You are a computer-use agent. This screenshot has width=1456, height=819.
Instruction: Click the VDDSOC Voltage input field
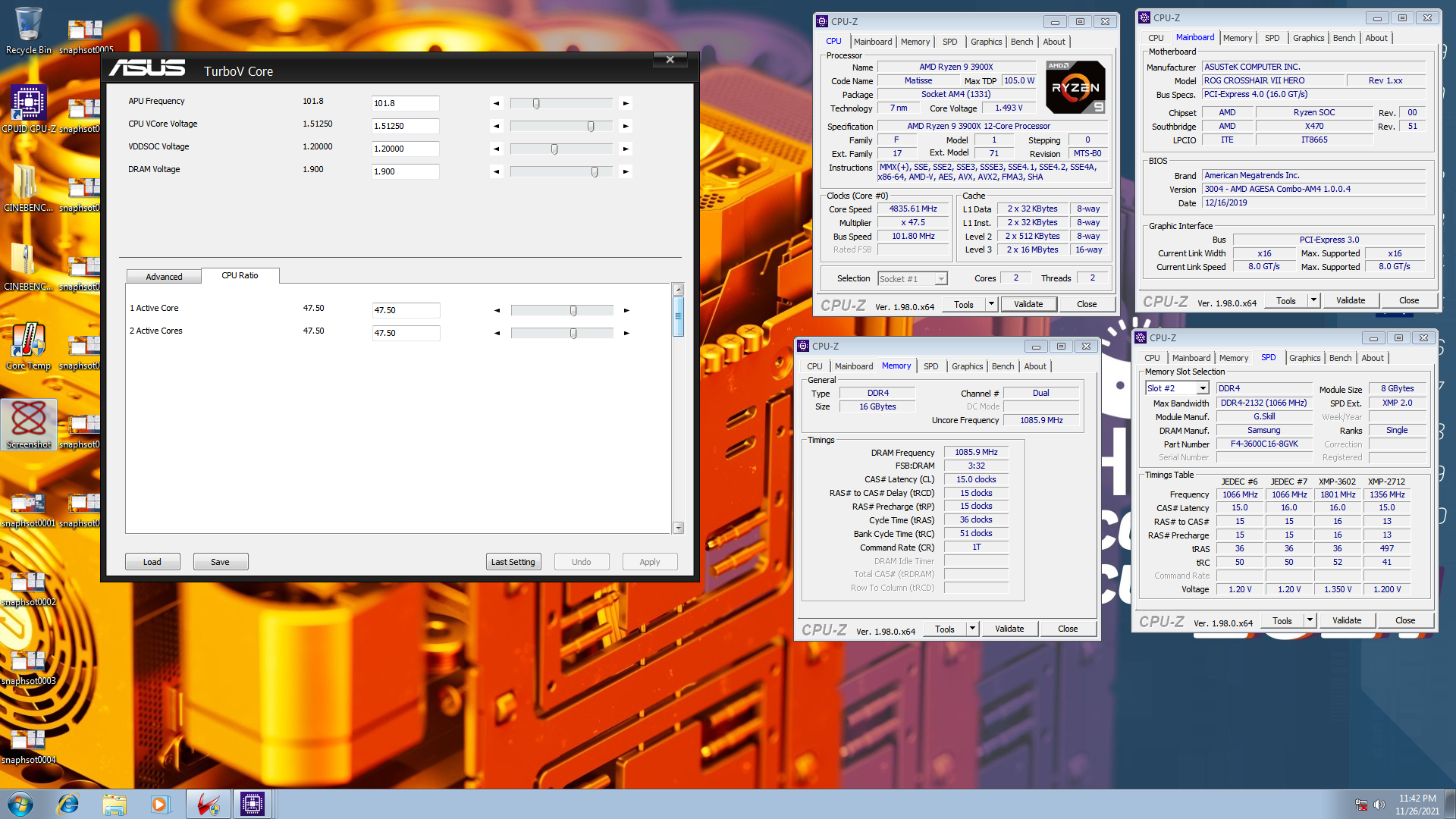pyautogui.click(x=406, y=149)
